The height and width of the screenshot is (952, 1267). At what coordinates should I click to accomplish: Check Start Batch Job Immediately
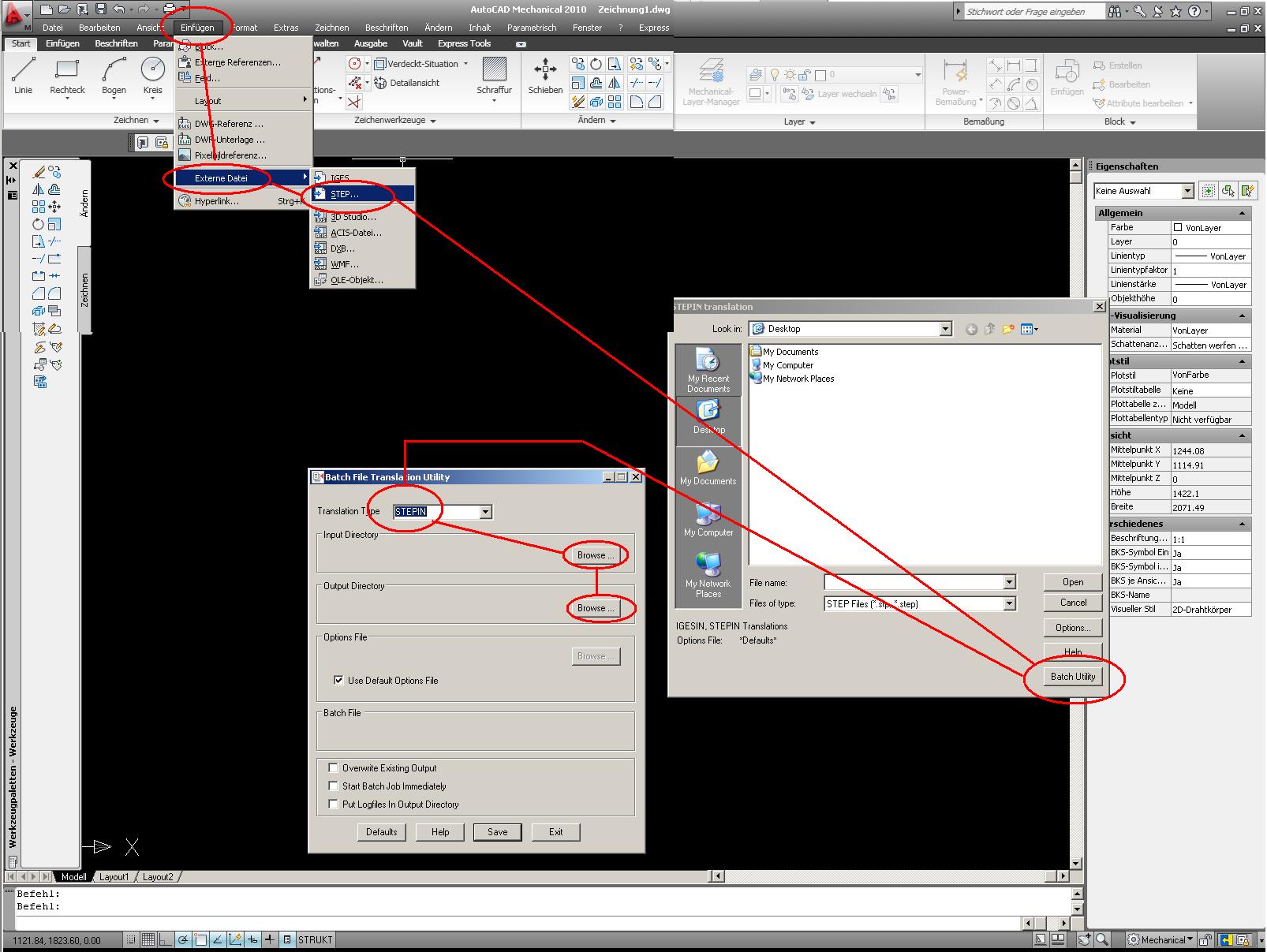pyautogui.click(x=333, y=786)
